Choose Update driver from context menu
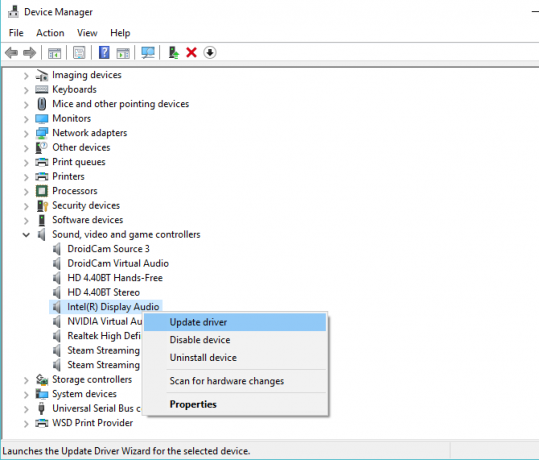Image resolution: width=539 pixels, height=460 pixels. [235, 322]
